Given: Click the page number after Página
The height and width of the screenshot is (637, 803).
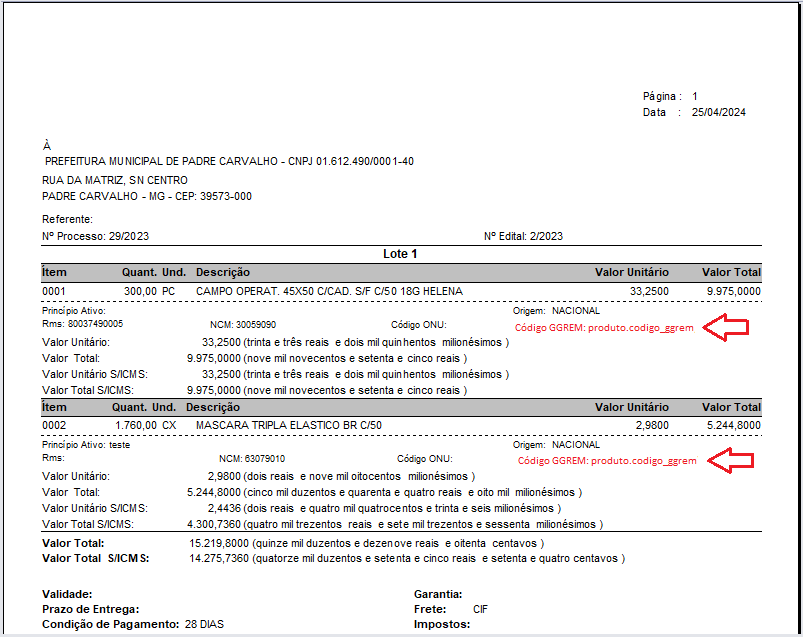Looking at the screenshot, I should click(x=695, y=96).
